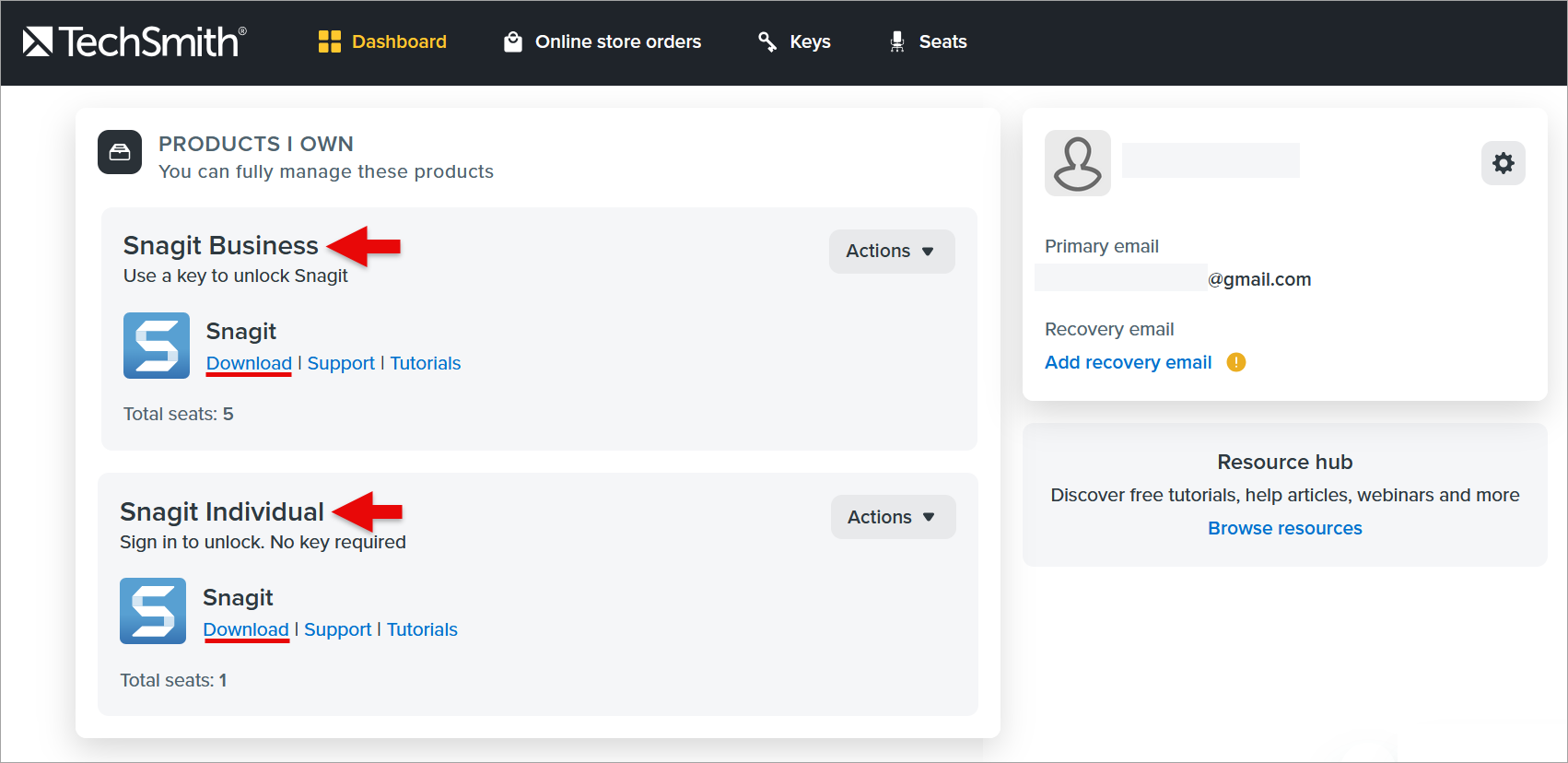Image resolution: width=1568 pixels, height=763 pixels.
Task: Click 'You can fully manage these products' text
Action: 326,171
